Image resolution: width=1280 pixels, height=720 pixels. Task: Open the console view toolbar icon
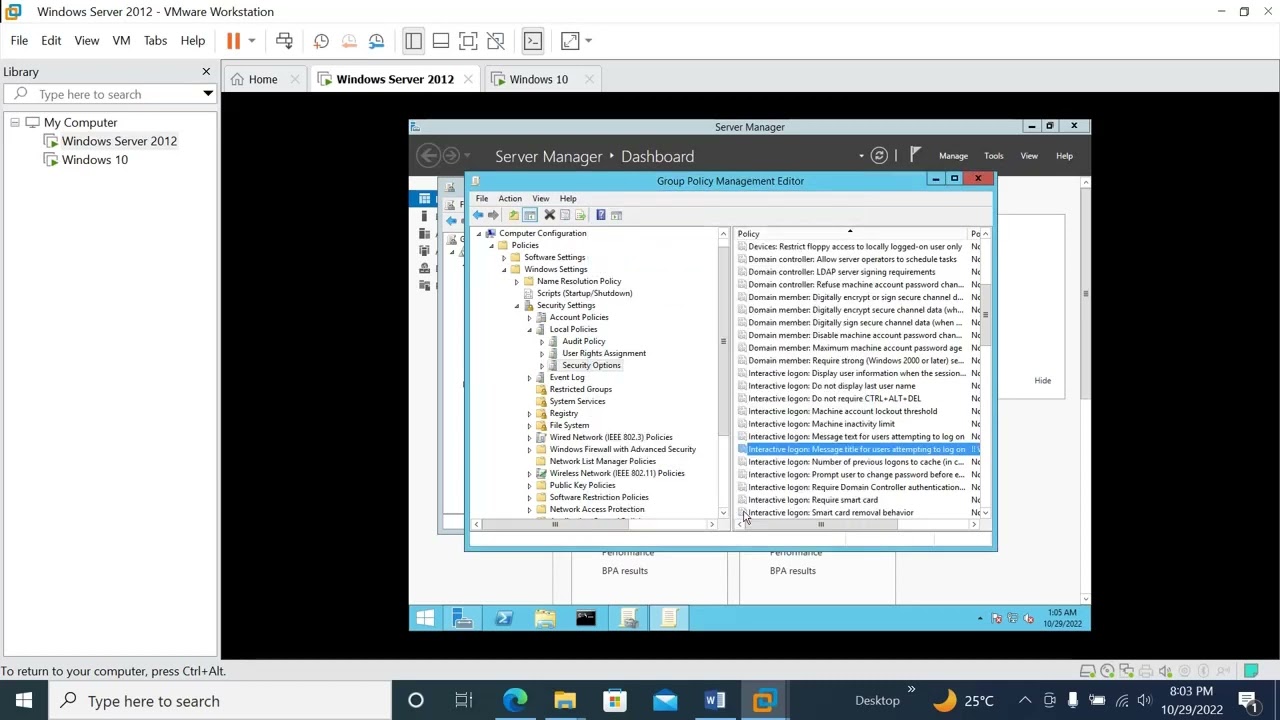(x=532, y=41)
